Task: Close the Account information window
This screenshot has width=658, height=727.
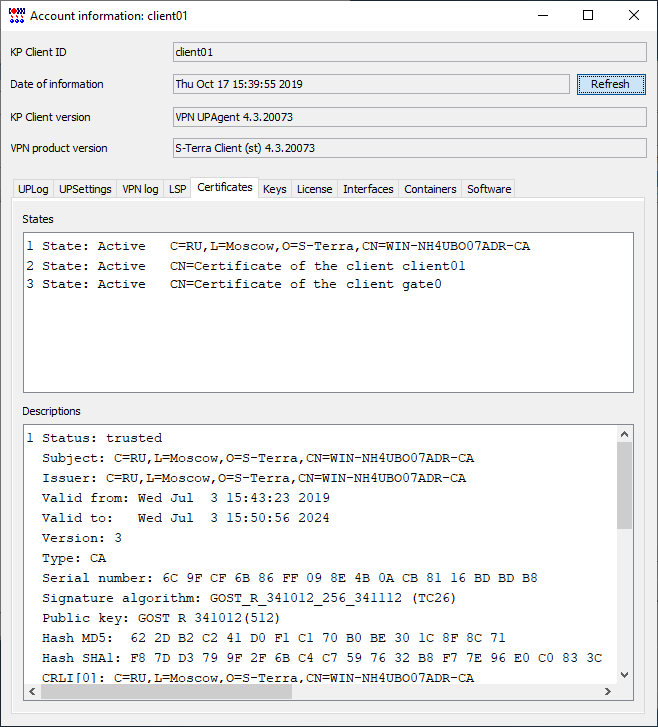Action: (x=634, y=15)
